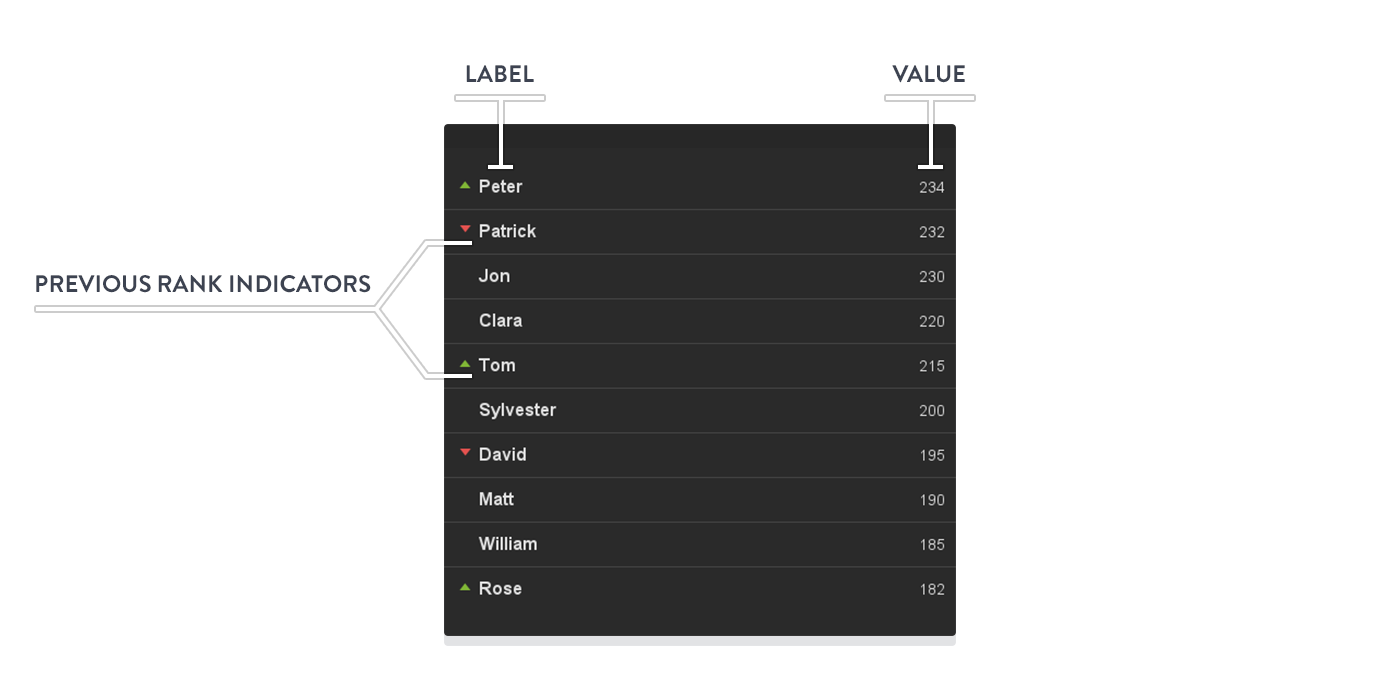The image size is (1400, 700).
Task: Click the red down arrow beside David
Action: (465, 453)
